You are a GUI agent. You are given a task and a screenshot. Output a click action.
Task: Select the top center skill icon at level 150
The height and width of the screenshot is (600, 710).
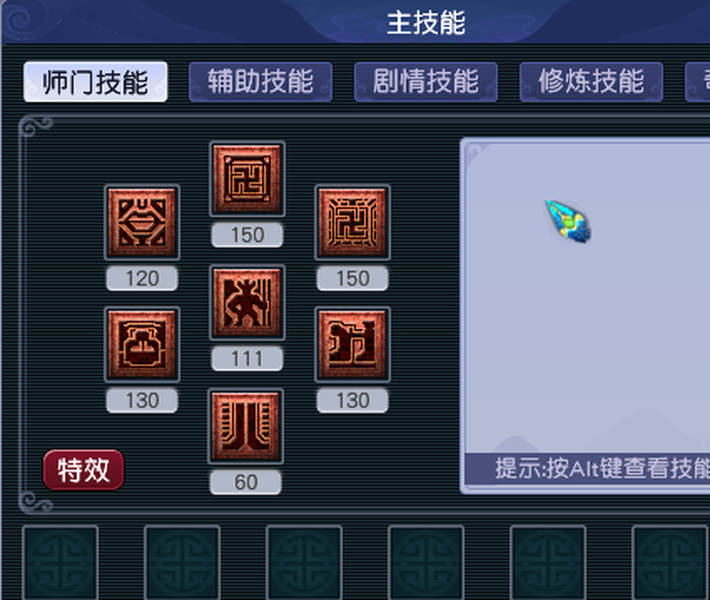click(x=247, y=179)
